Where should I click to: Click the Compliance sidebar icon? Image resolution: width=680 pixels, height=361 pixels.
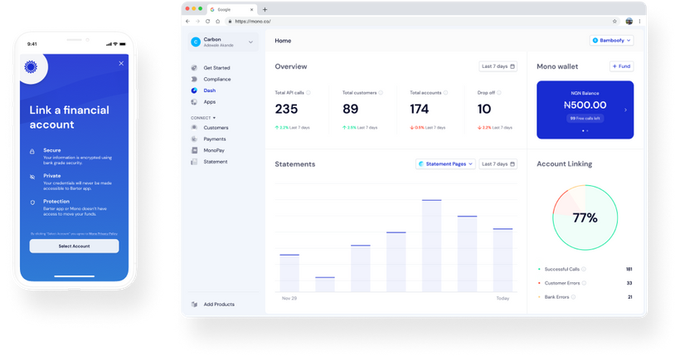click(x=194, y=79)
